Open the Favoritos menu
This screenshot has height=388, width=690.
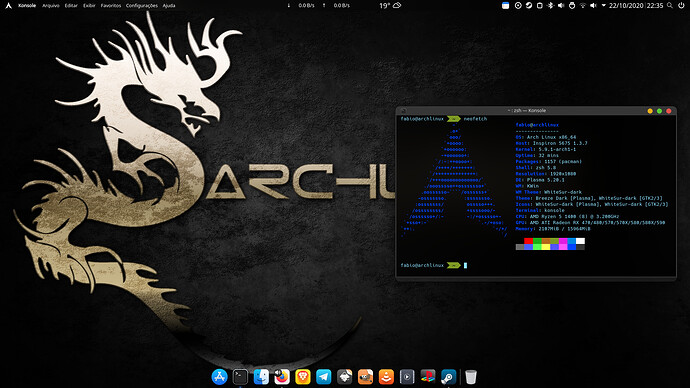[111, 5]
